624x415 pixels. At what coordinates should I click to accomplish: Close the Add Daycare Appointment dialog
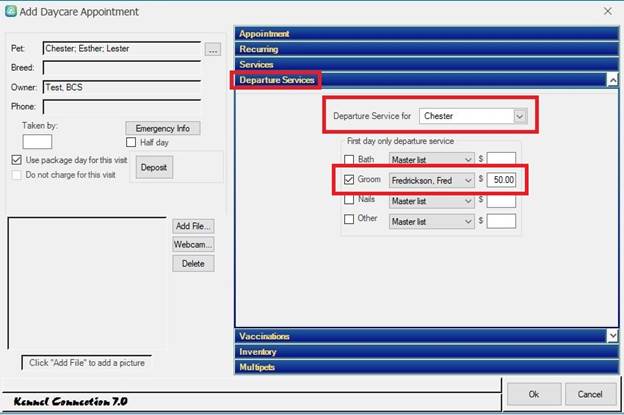(x=608, y=11)
